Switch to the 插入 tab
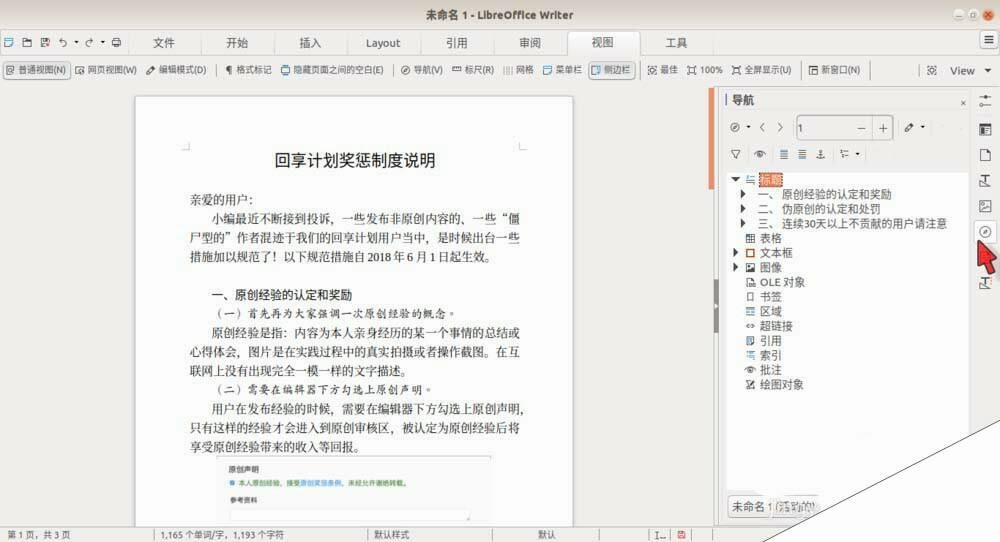Screen dimensions: 1000x542 [x=310, y=43]
